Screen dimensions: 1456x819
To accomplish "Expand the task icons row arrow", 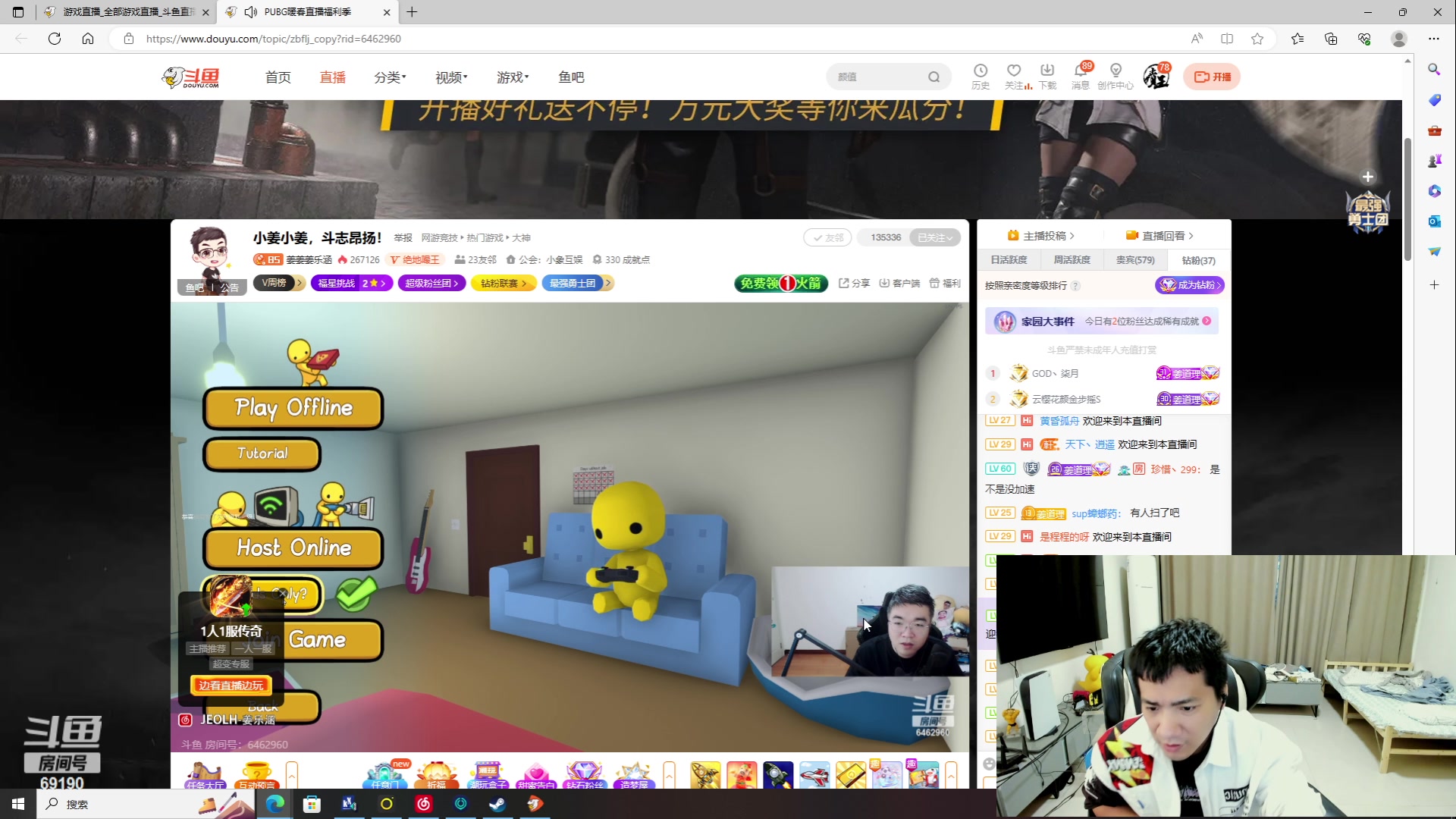I will [291, 775].
